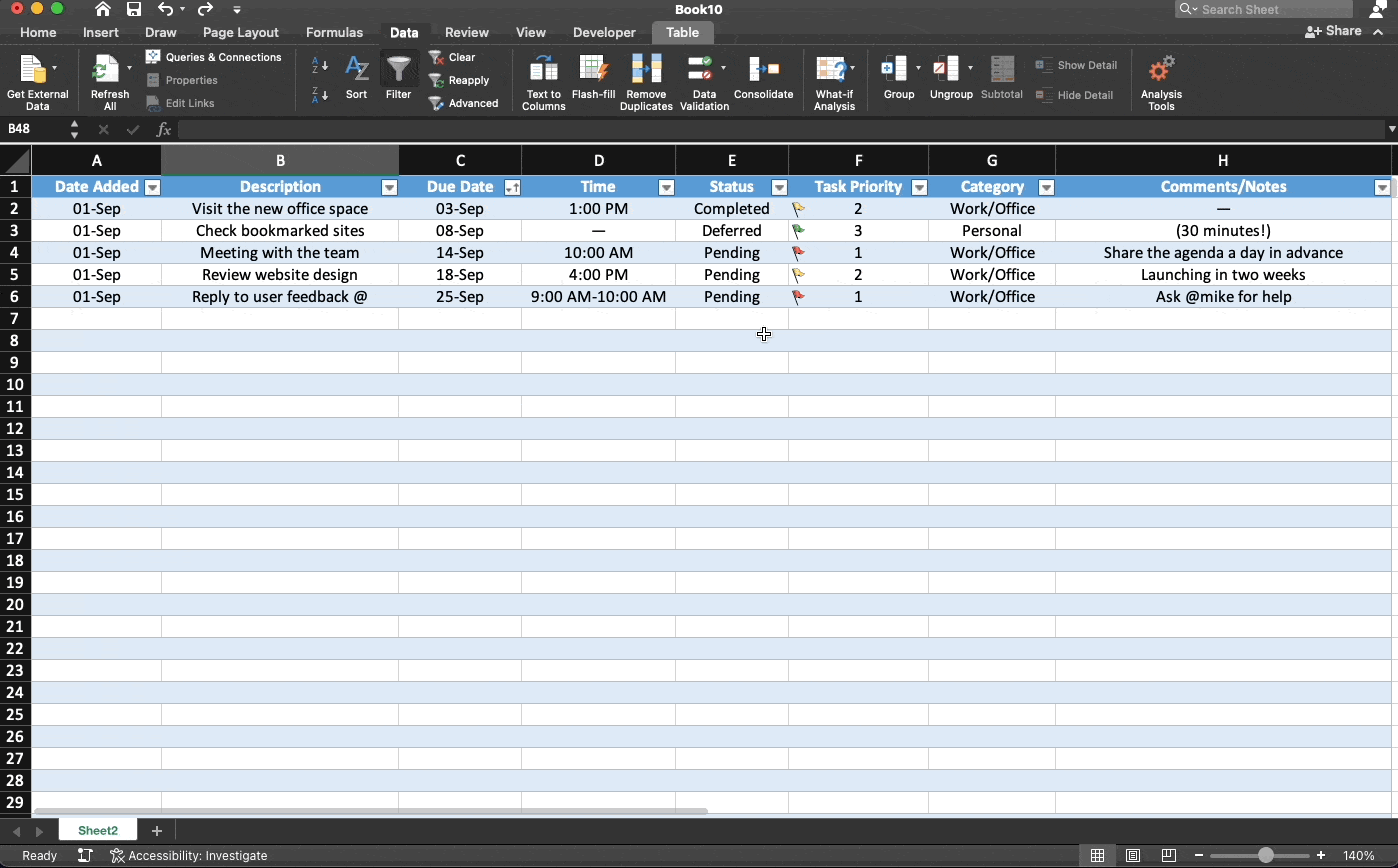Launch Text to Columns

[543, 80]
